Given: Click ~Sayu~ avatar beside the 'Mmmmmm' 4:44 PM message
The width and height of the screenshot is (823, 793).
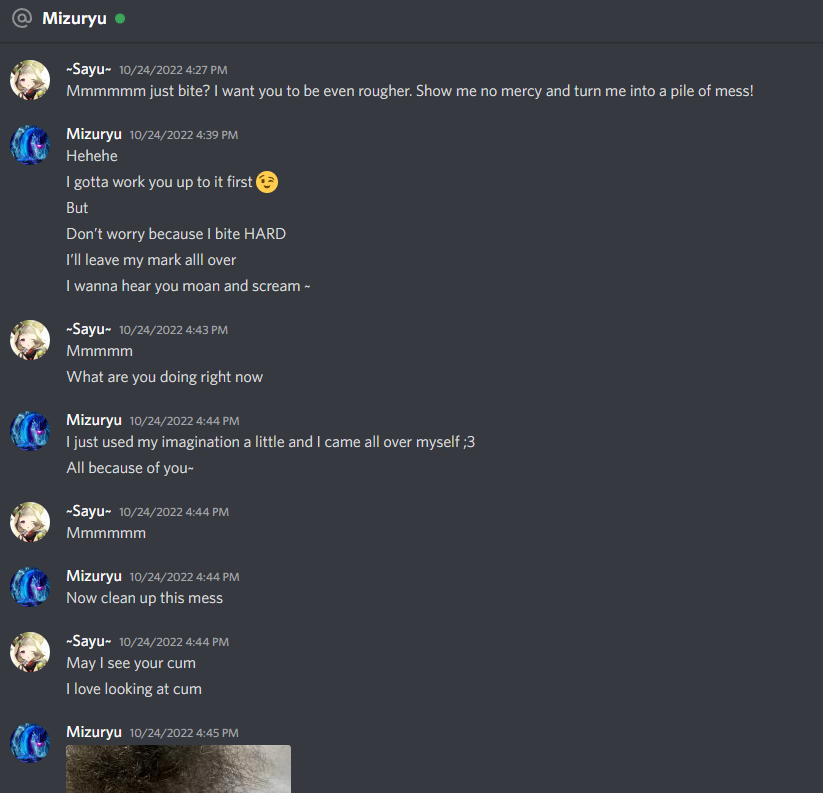Looking at the screenshot, I should [30, 522].
